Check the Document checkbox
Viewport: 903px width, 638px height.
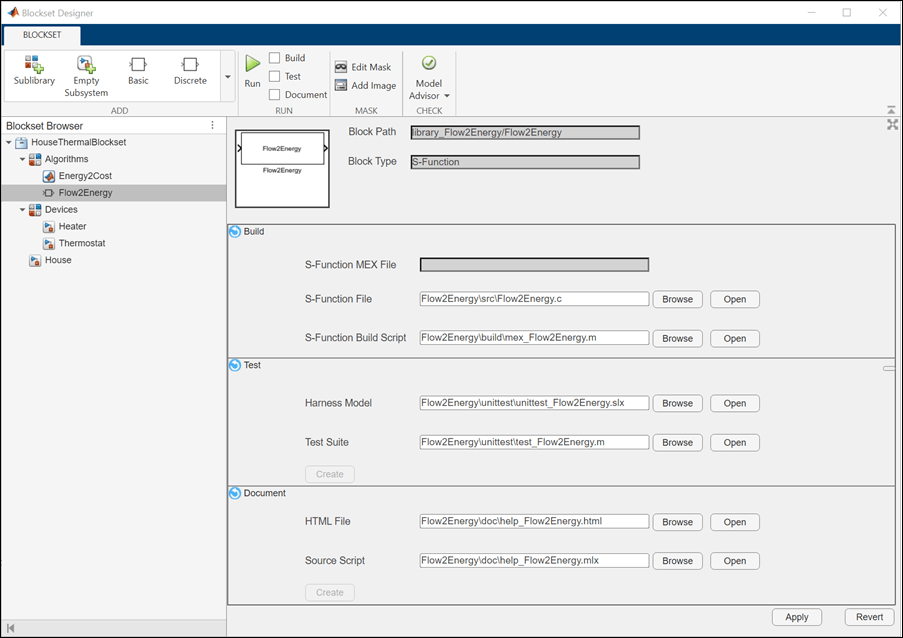[x=275, y=95]
